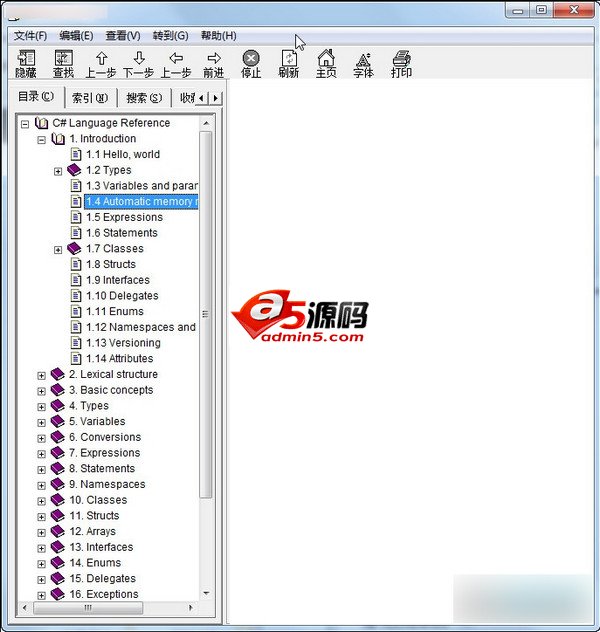The width and height of the screenshot is (600, 632).
Task: Open topic 1.13 Versioning
Action: (123, 343)
